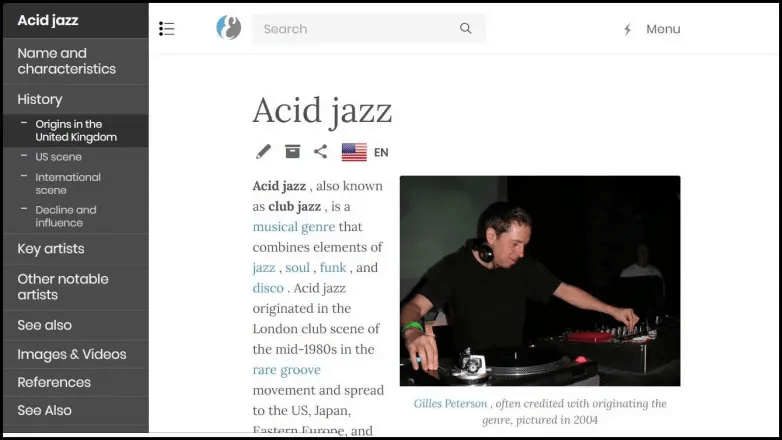Go to US scene subsection

point(58,157)
